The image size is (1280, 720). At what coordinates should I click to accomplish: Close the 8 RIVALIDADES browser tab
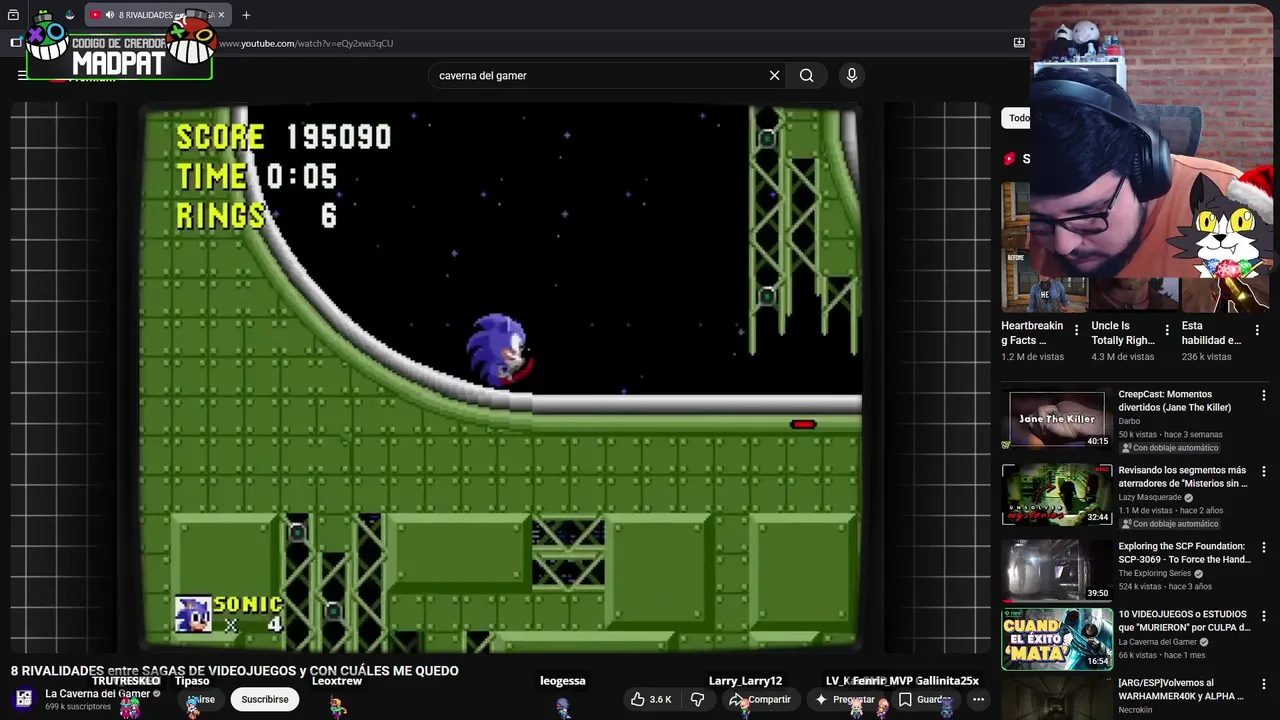(221, 15)
